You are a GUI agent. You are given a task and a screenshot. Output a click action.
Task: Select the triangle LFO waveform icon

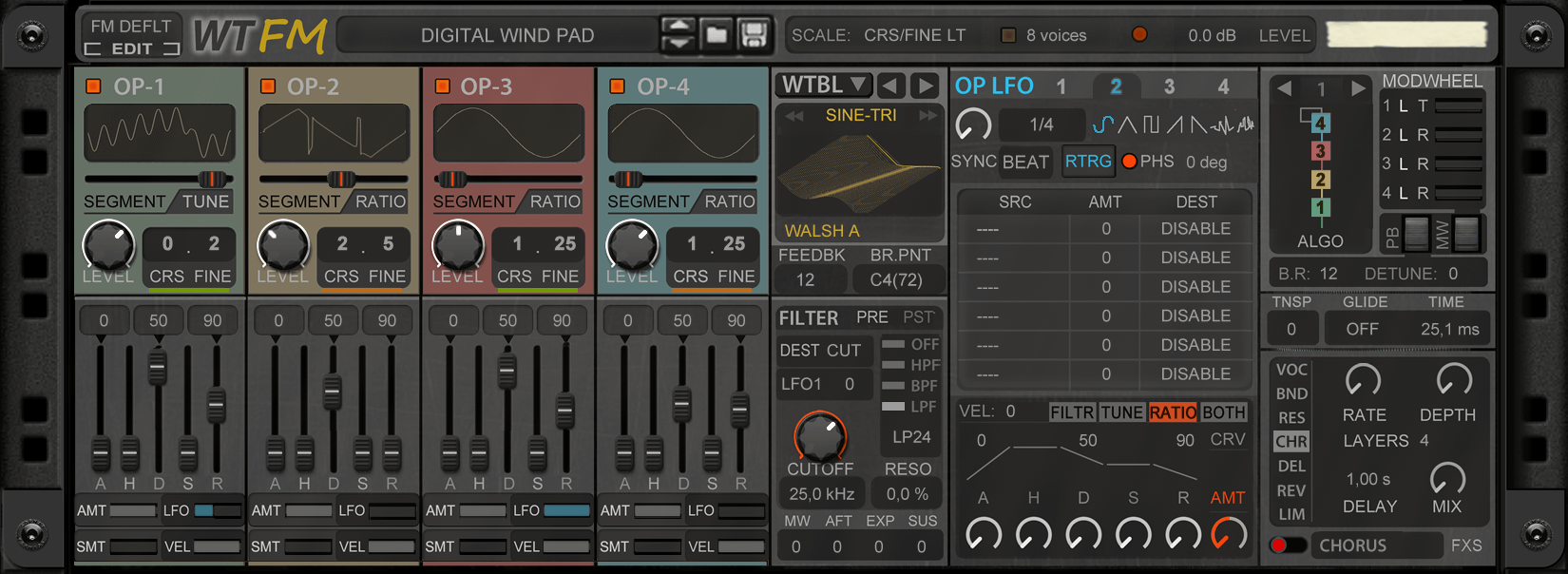tap(1127, 124)
